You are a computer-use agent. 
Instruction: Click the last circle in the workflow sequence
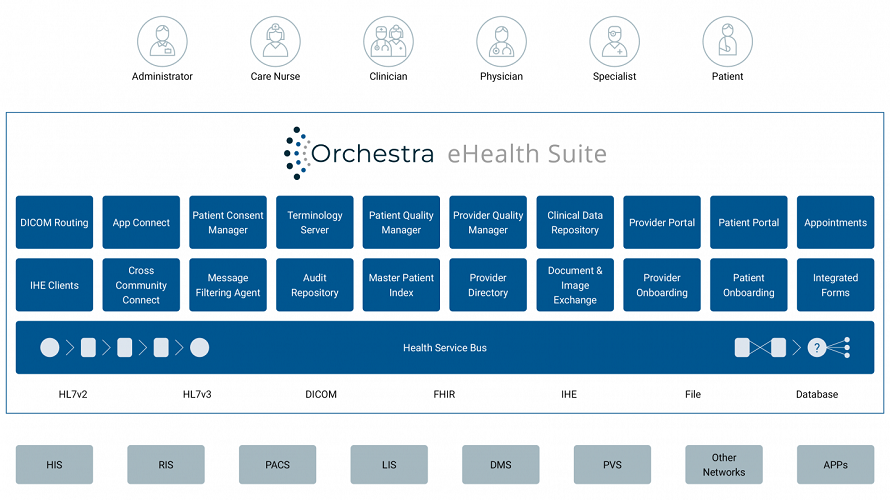click(x=199, y=347)
